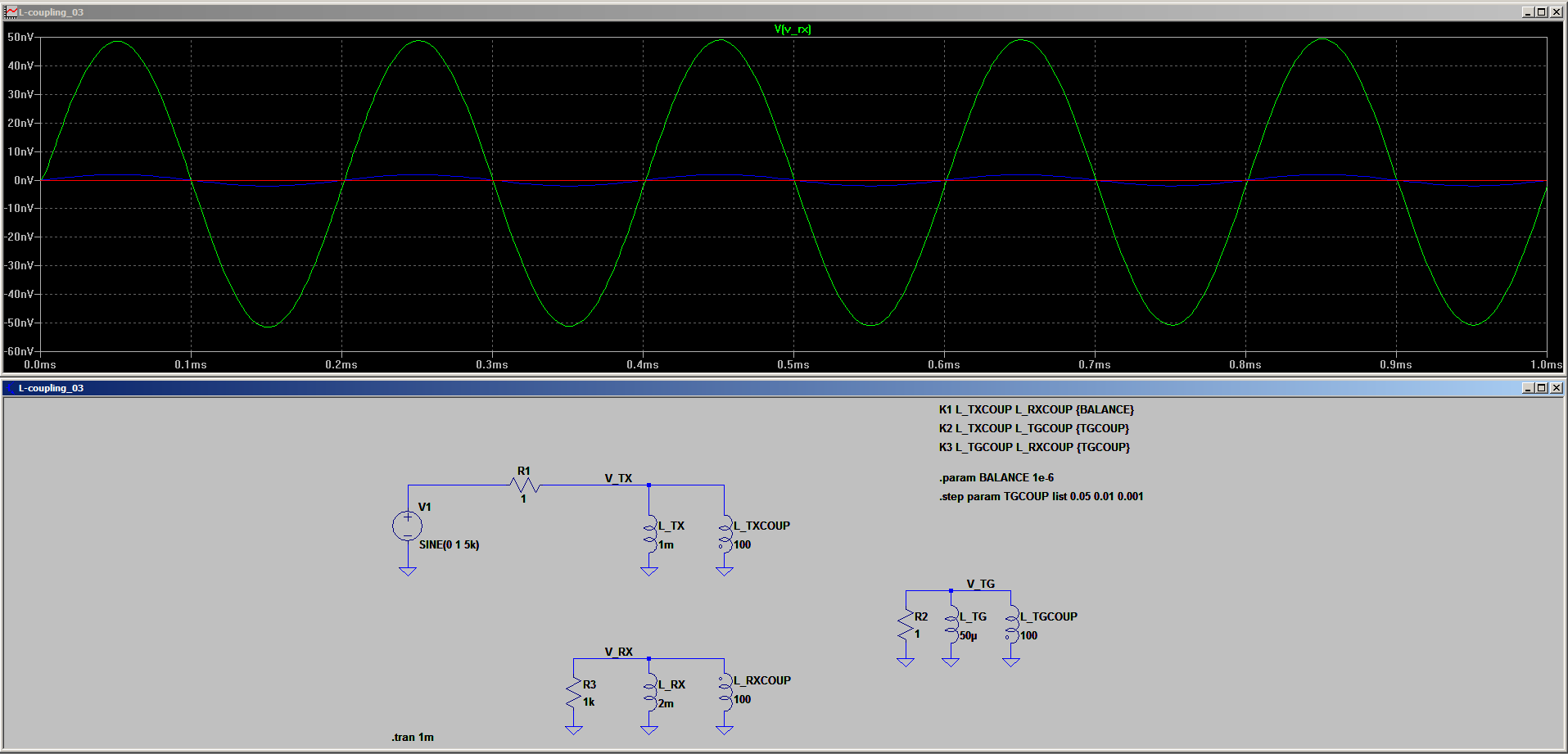
Task: Click the SINE(0 1 5k) source value
Action: point(449,544)
